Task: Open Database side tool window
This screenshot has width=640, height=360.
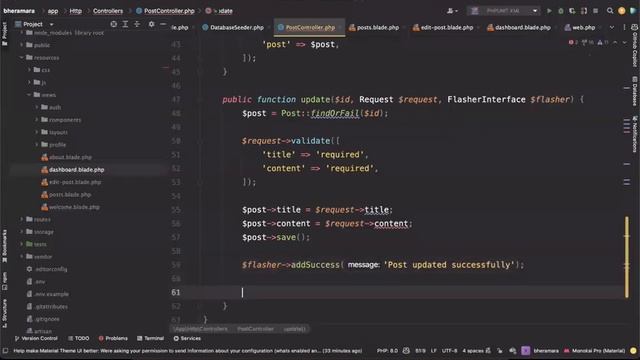Action: tap(635, 91)
